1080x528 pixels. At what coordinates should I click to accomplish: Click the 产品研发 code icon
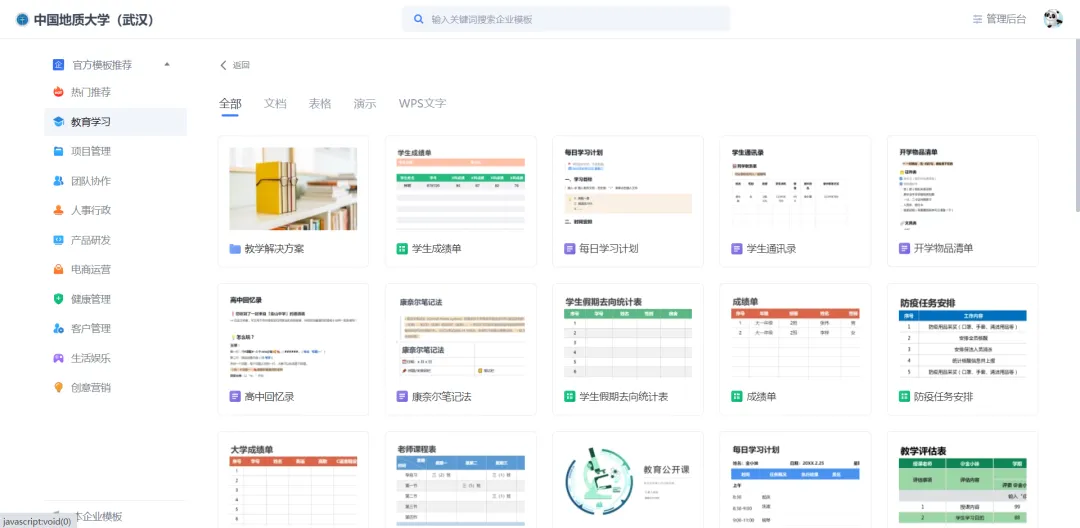[59, 240]
